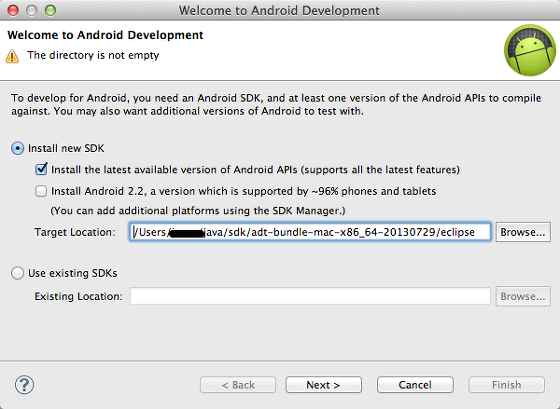Click Browse next to Existing Location
560x409 pixels.
coord(523,296)
